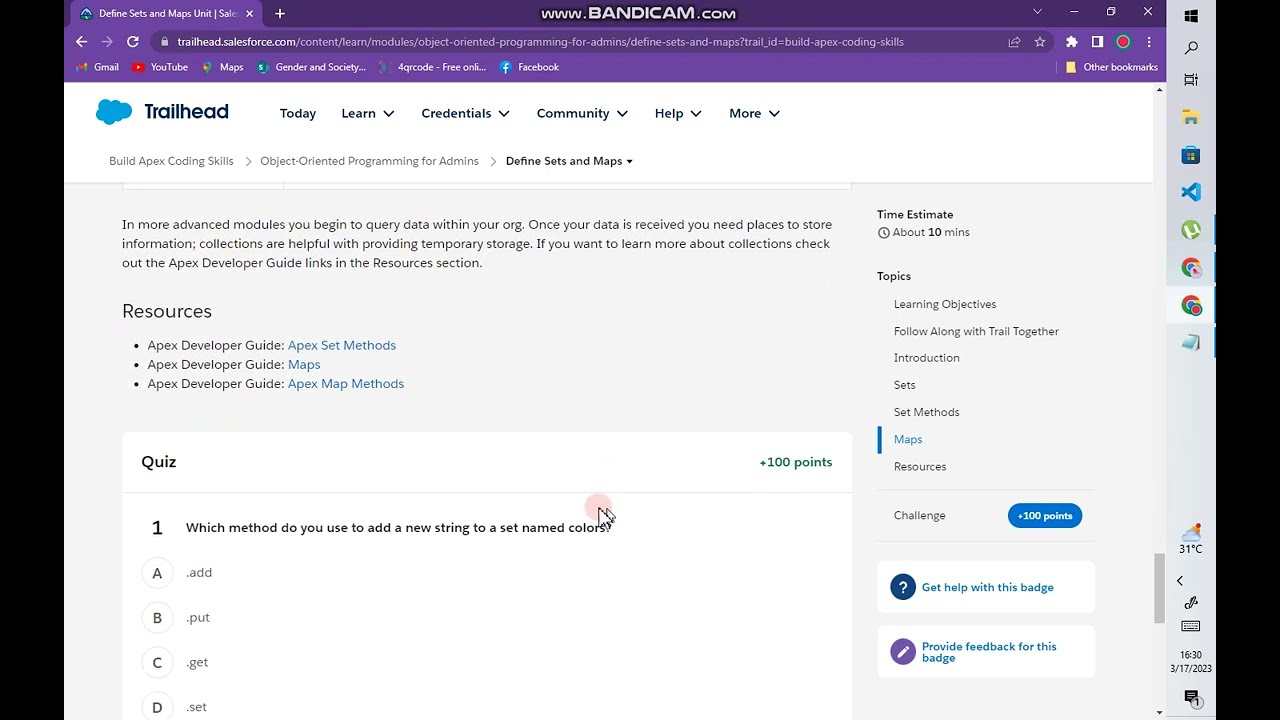Jump to Sets topic
The width and height of the screenshot is (1280, 720).
pyautogui.click(x=904, y=385)
